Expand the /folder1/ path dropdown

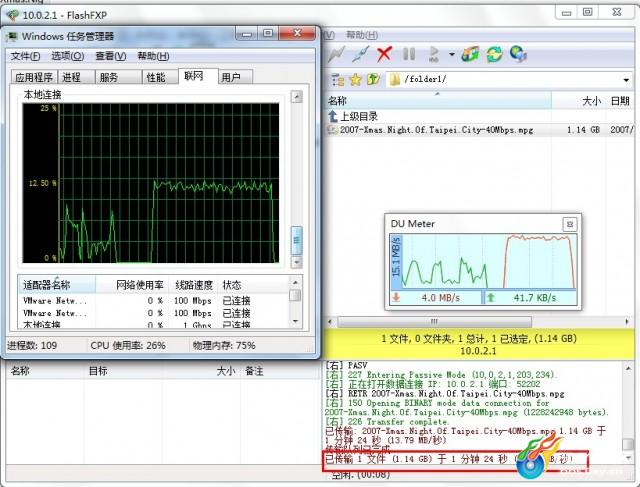click(x=626, y=80)
